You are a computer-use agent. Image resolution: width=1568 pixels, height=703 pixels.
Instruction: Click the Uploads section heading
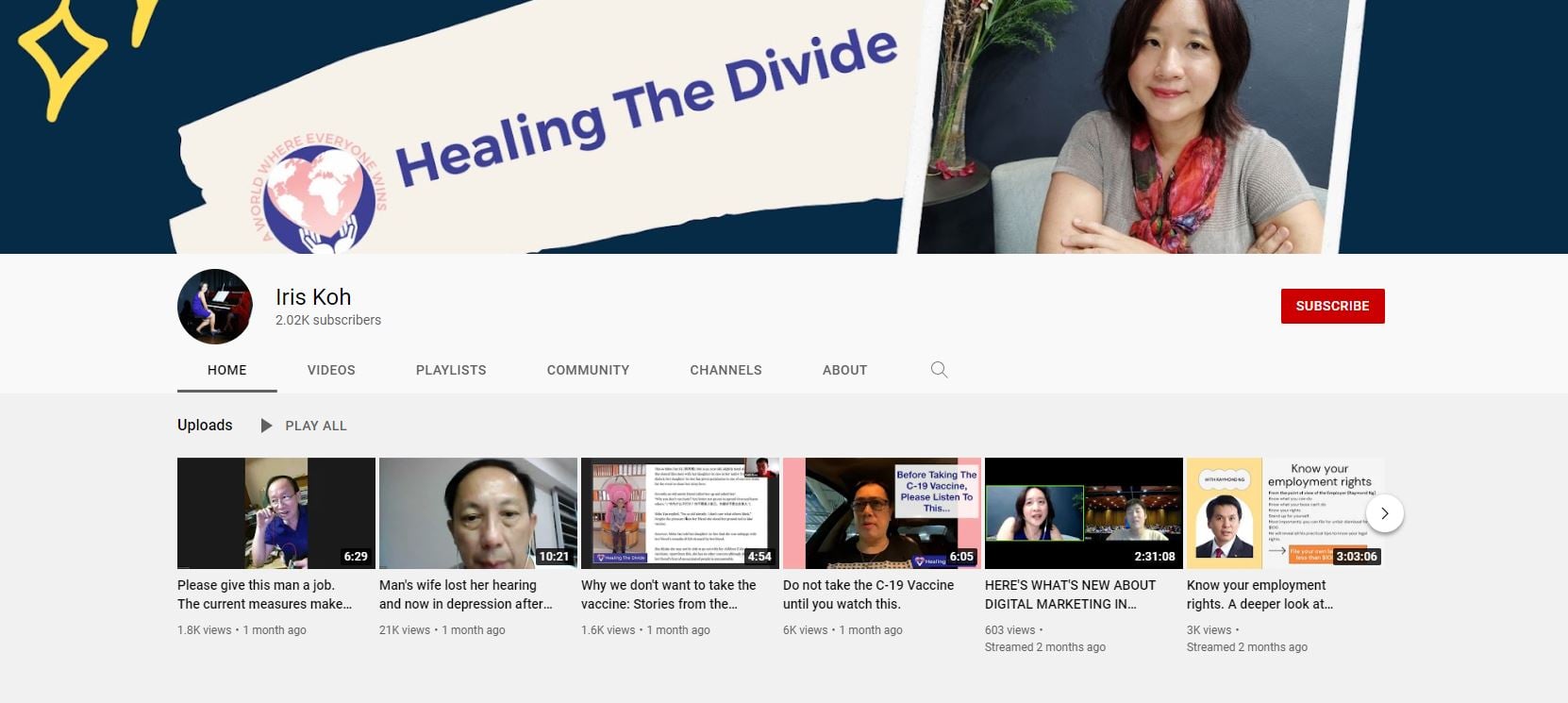pos(205,426)
